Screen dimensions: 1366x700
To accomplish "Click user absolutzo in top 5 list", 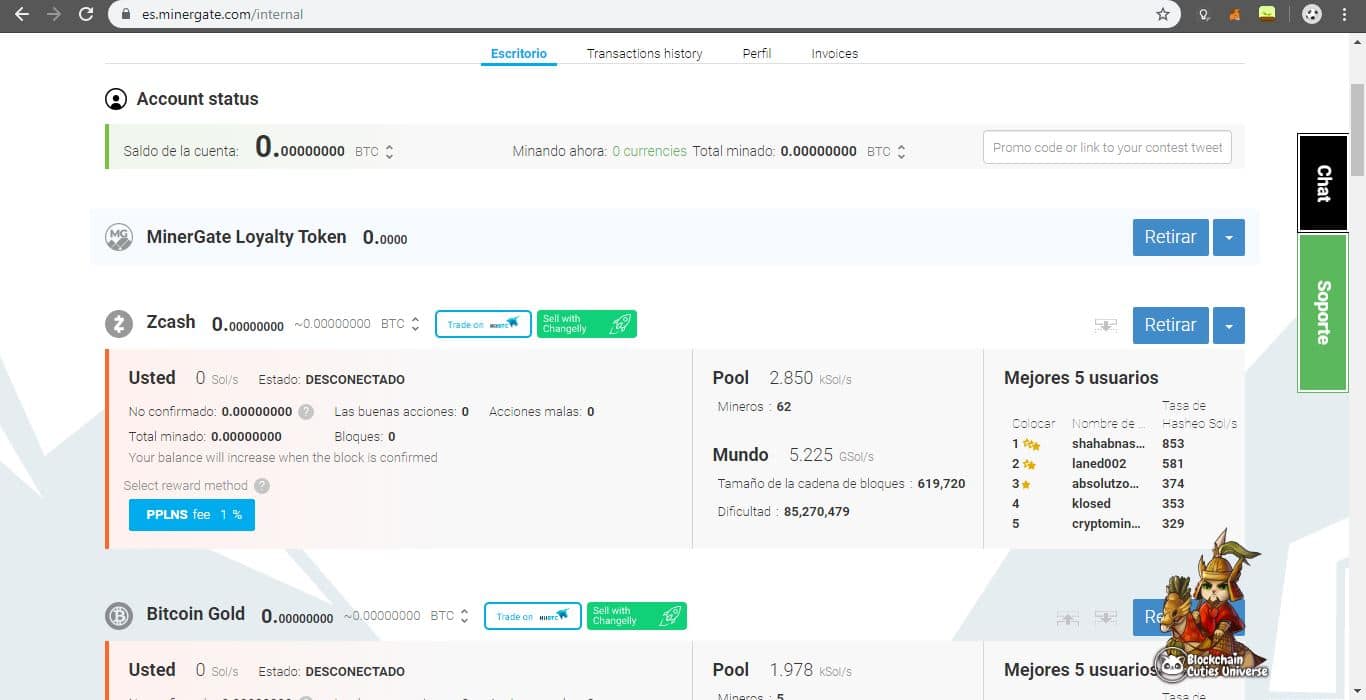I will [1106, 483].
